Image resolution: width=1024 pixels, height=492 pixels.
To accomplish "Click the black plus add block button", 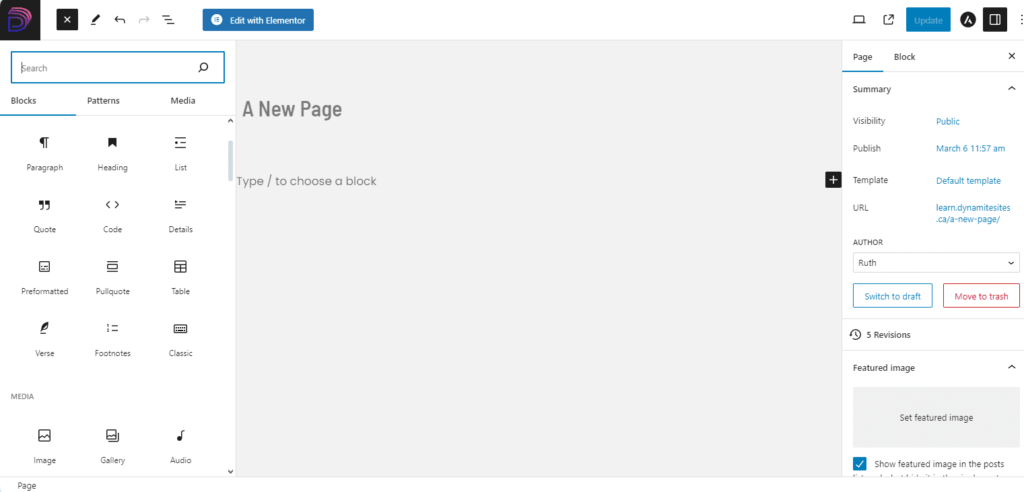I will [833, 179].
